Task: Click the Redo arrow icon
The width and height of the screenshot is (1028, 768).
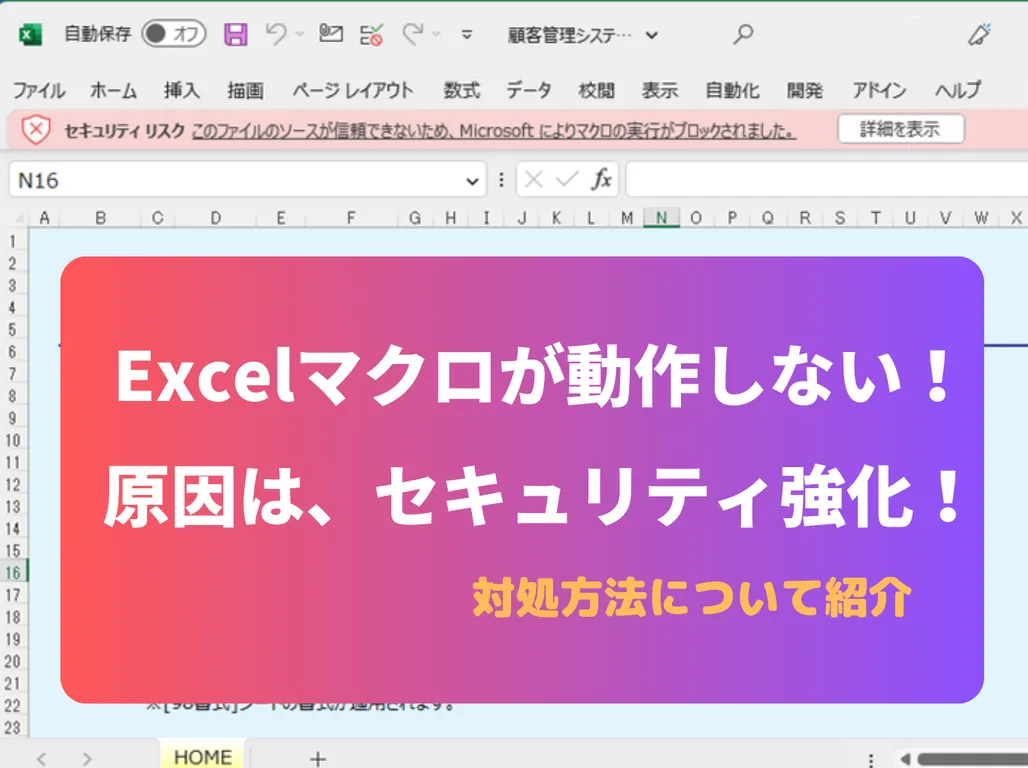Action: click(x=413, y=34)
